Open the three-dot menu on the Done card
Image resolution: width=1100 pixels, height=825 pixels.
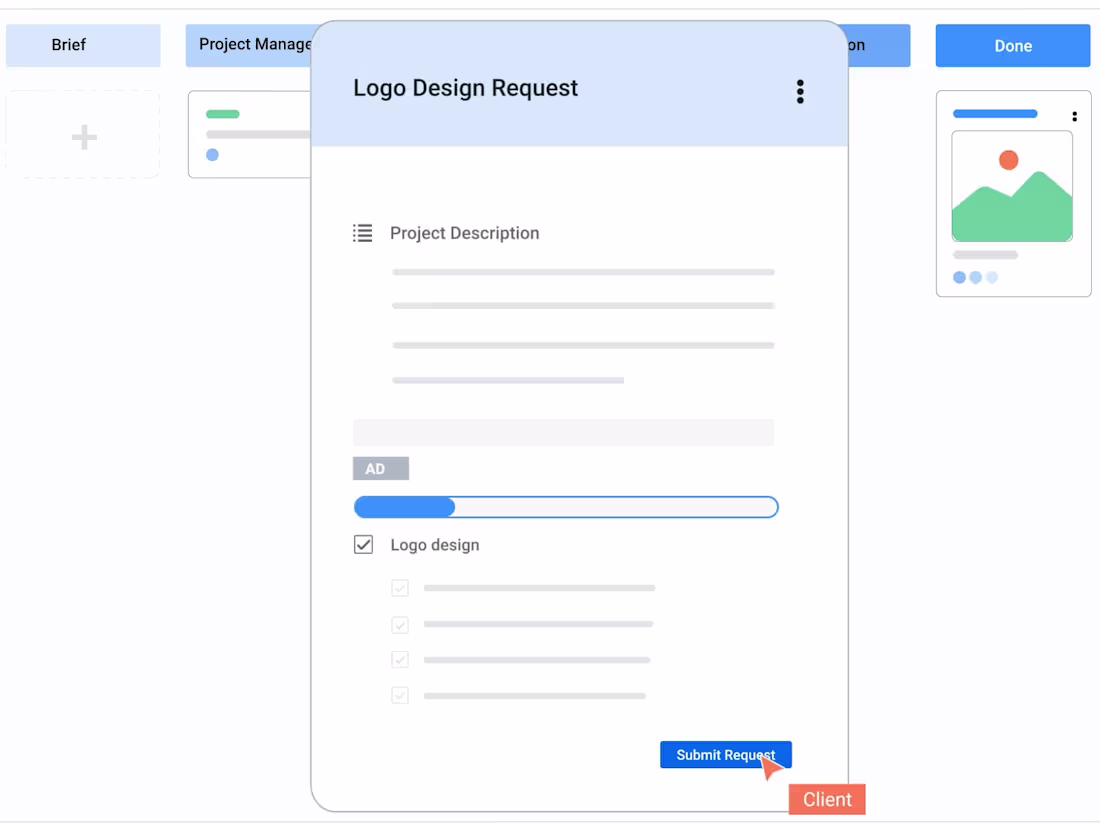(1074, 116)
